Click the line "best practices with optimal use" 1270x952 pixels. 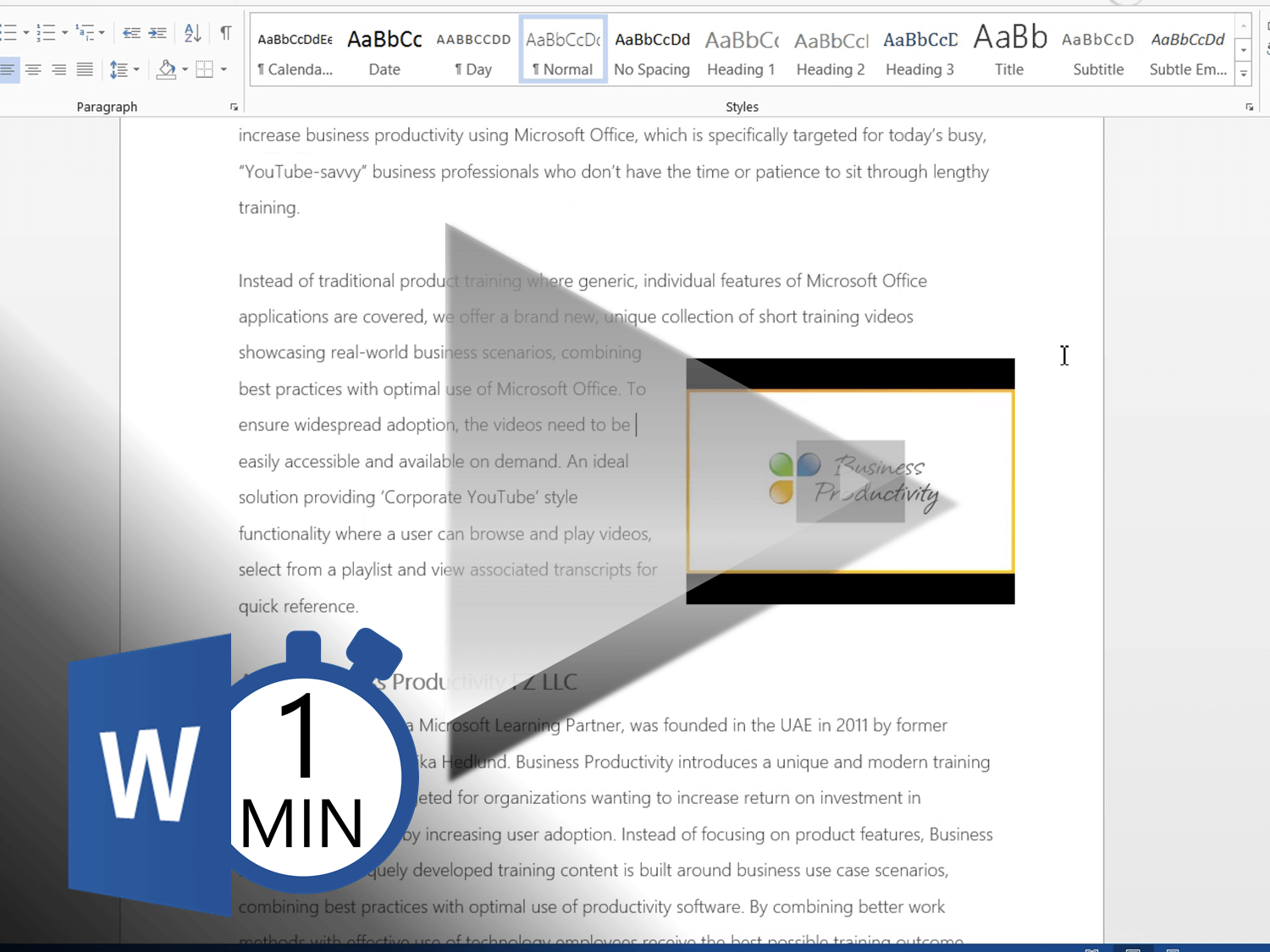click(442, 389)
